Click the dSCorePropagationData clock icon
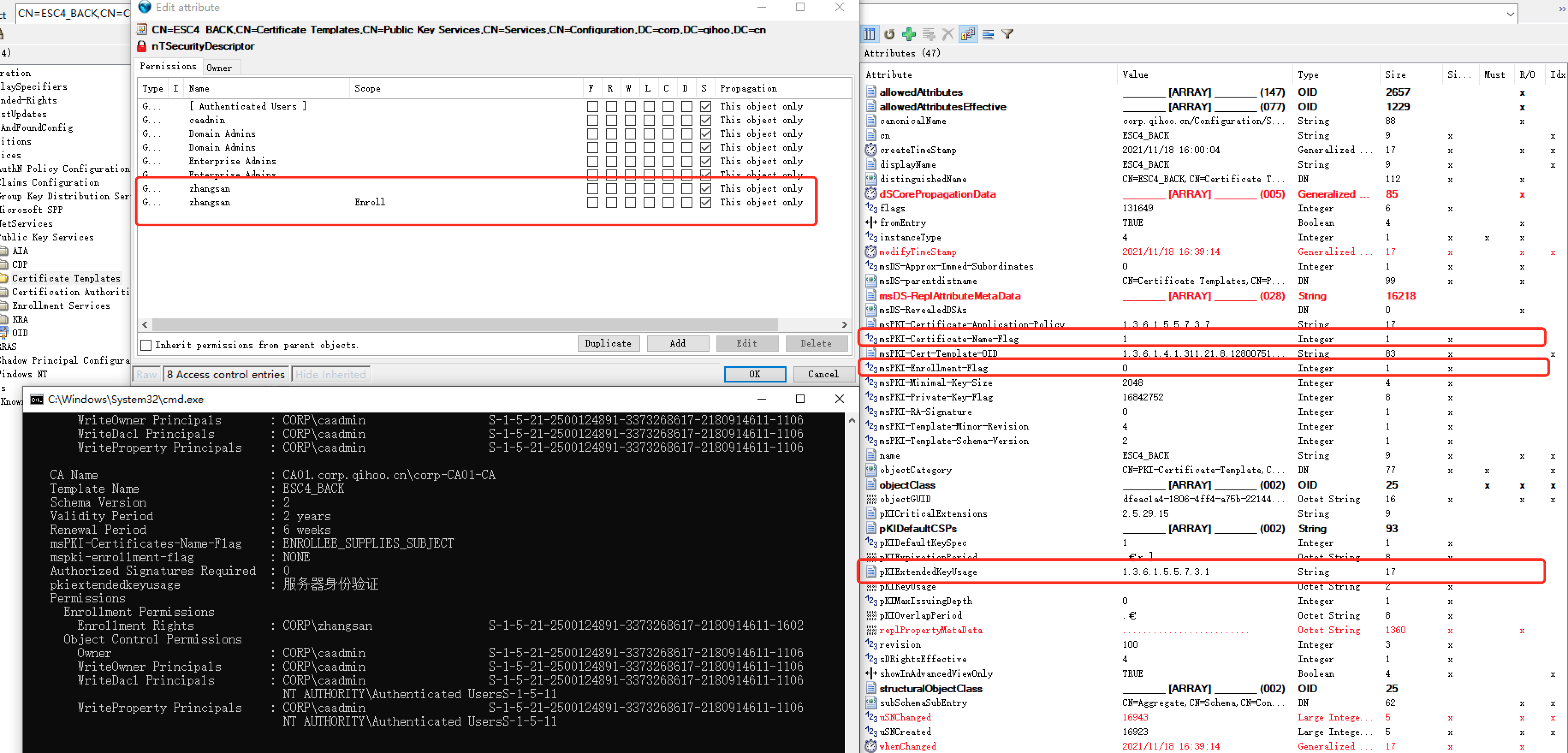 click(x=871, y=194)
